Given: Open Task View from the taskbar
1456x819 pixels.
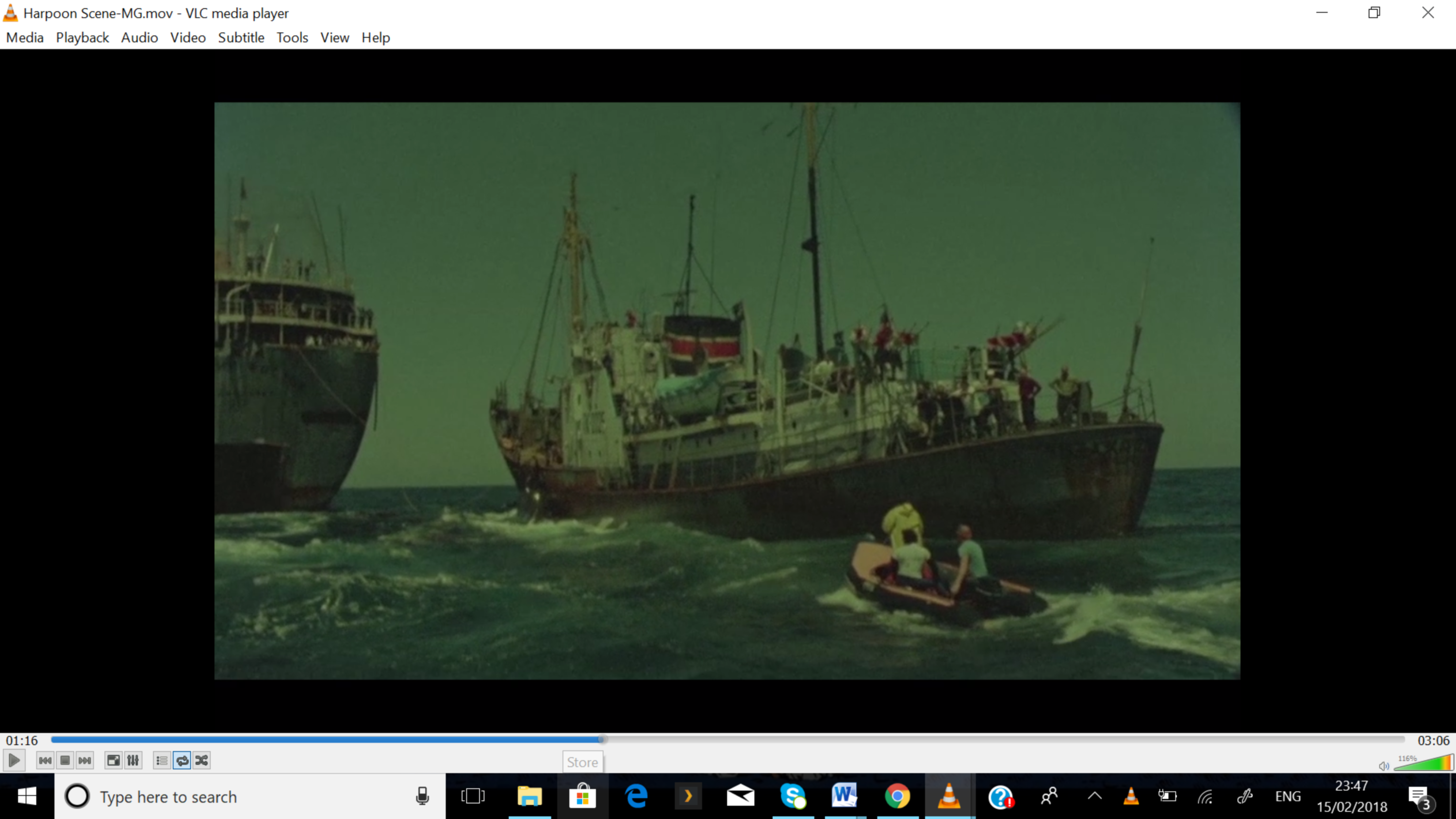Looking at the screenshot, I should click(473, 796).
